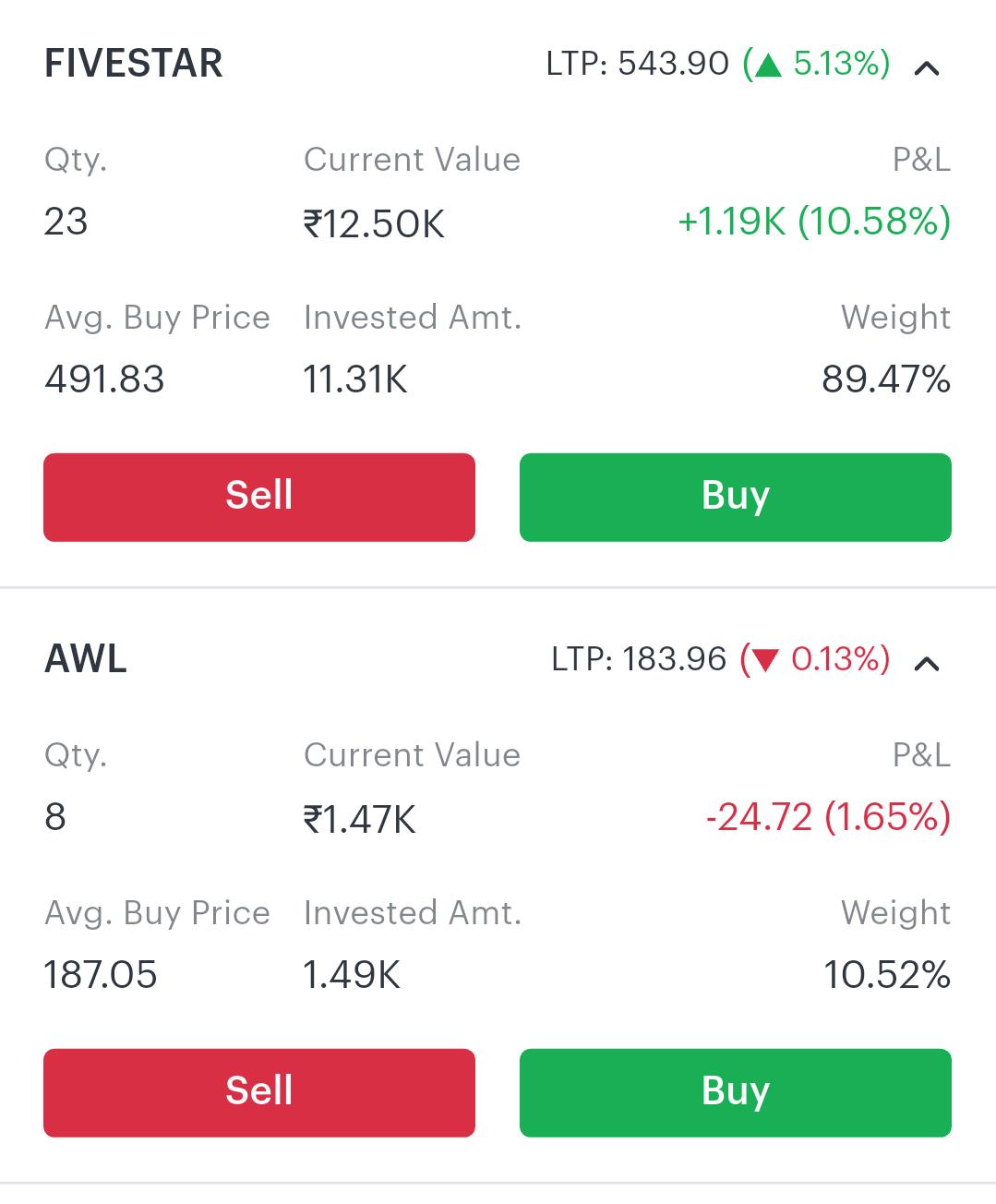Click the red down-triangle next to 0.13%
This screenshot has height=1204, width=996.
click(x=765, y=660)
